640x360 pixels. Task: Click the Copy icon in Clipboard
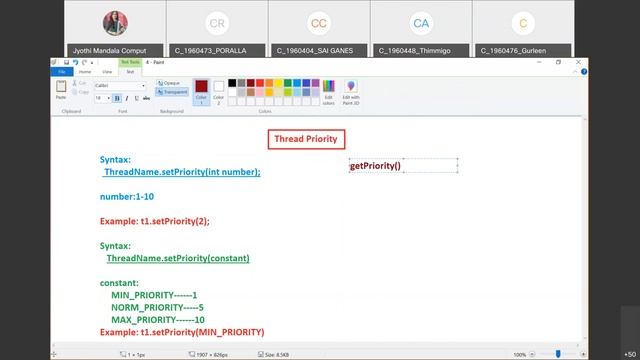75,92
